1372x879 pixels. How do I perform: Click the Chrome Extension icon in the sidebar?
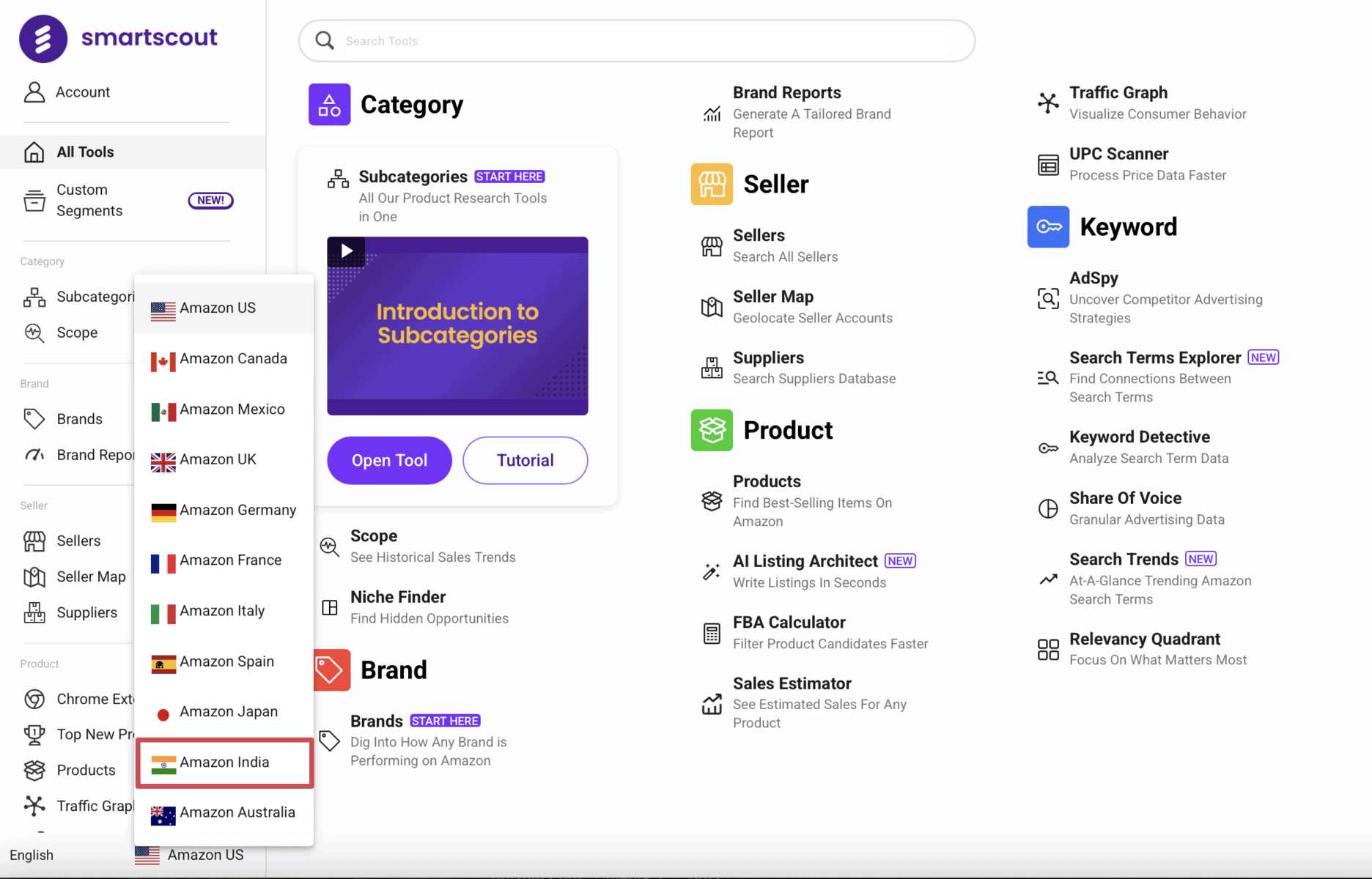tap(34, 699)
